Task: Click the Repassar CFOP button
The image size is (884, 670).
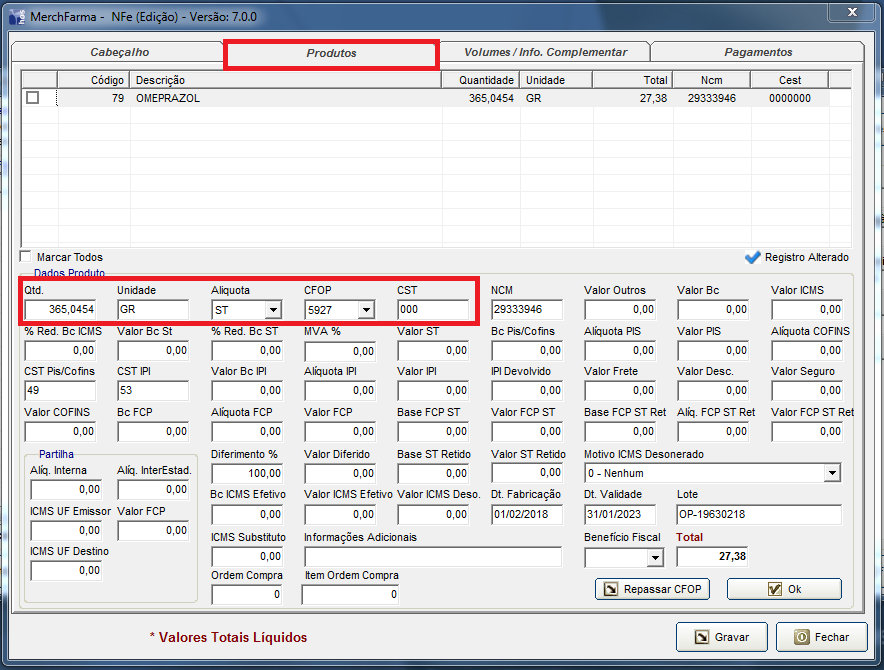Action: point(652,589)
